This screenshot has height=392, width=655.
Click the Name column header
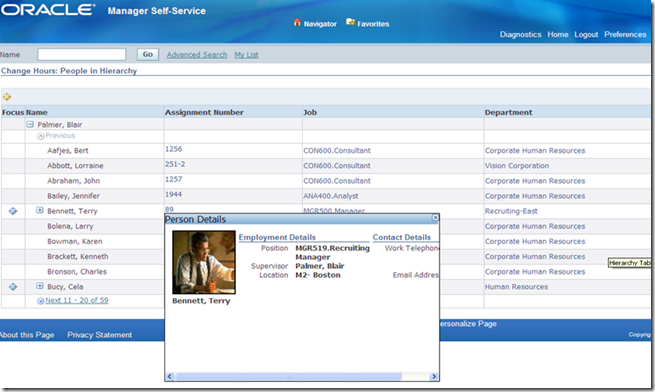[37, 112]
